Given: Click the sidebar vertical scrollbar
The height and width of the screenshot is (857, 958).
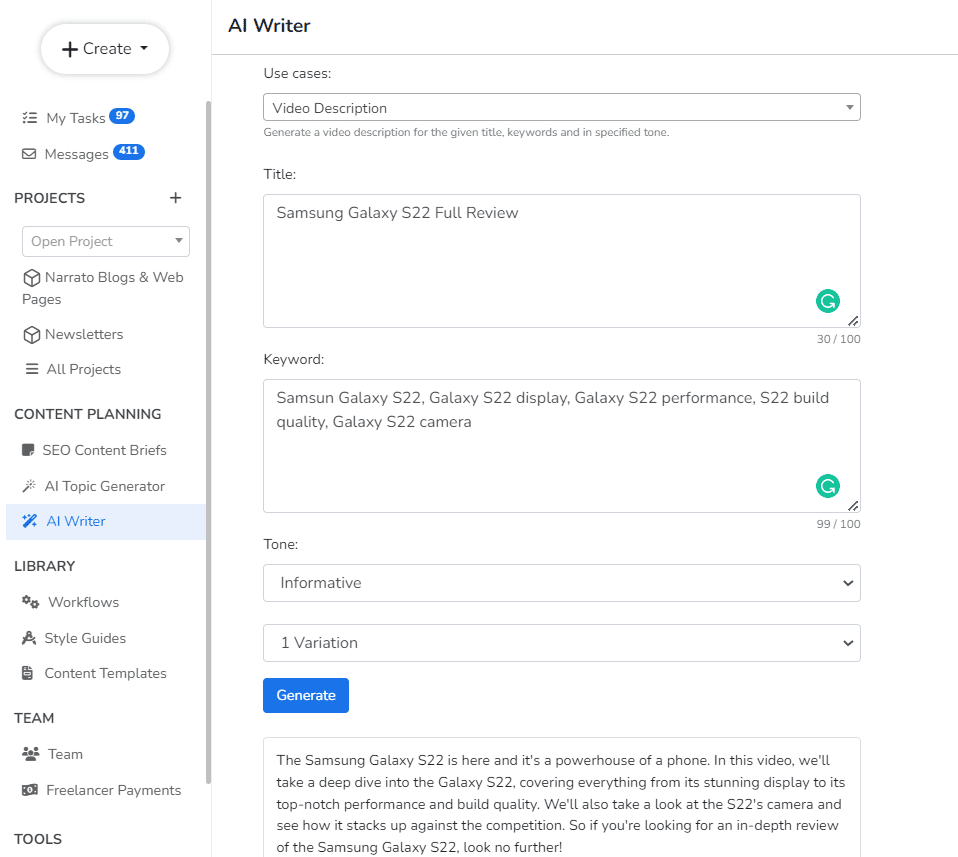Looking at the screenshot, I should point(208,442).
